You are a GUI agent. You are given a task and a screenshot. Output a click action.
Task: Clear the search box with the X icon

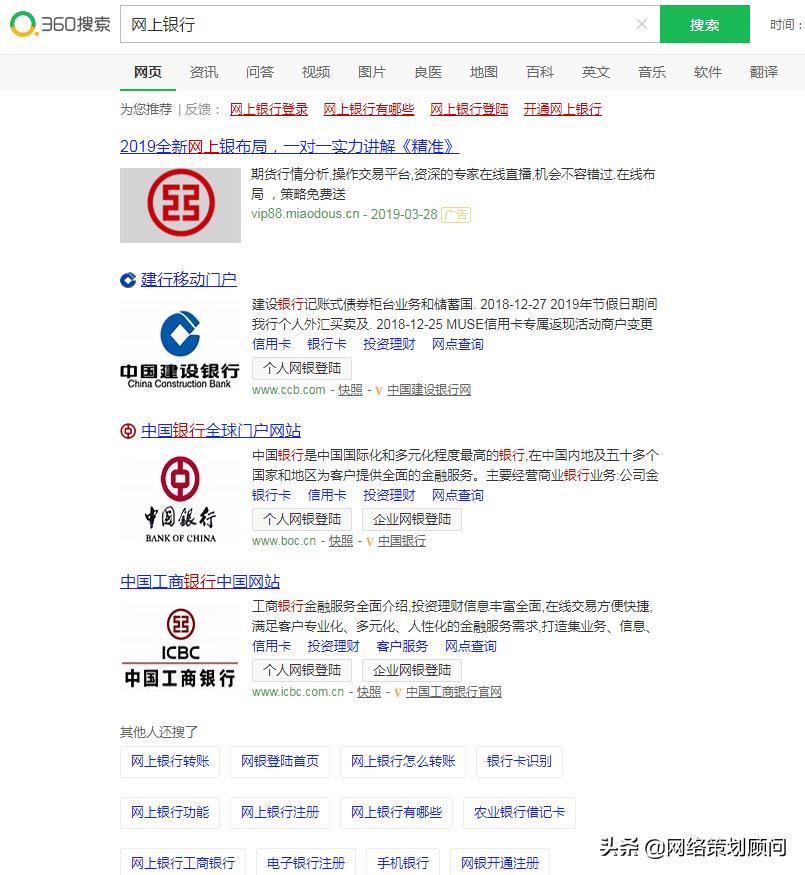pos(641,24)
